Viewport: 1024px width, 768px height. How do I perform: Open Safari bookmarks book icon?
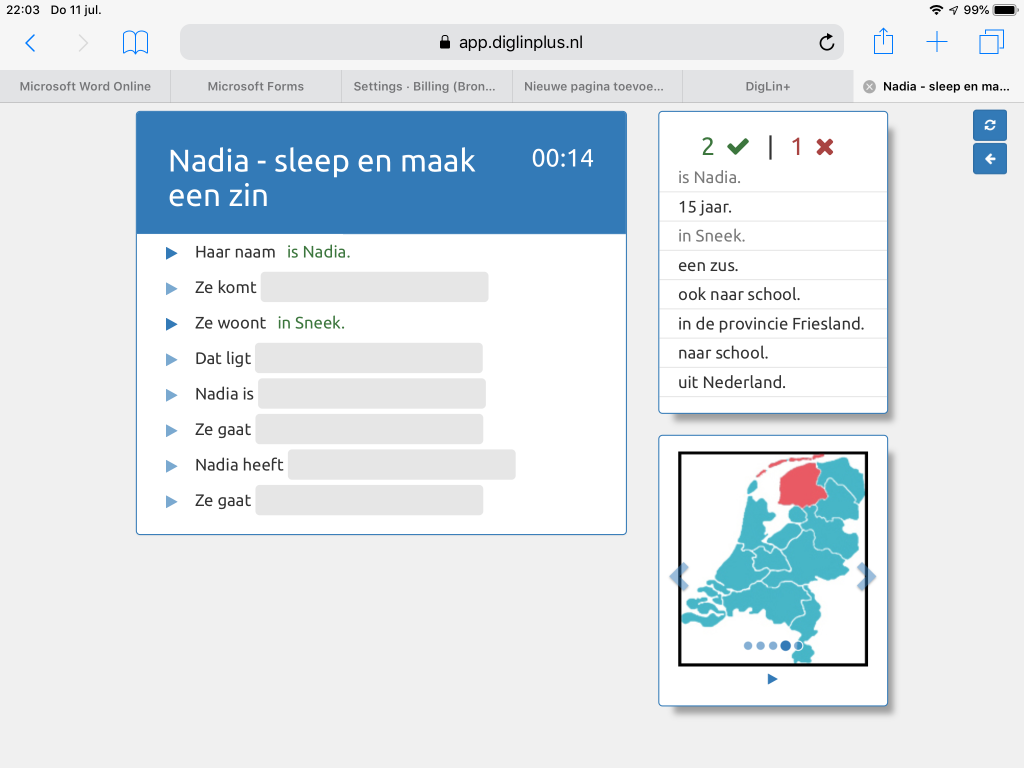tap(135, 42)
